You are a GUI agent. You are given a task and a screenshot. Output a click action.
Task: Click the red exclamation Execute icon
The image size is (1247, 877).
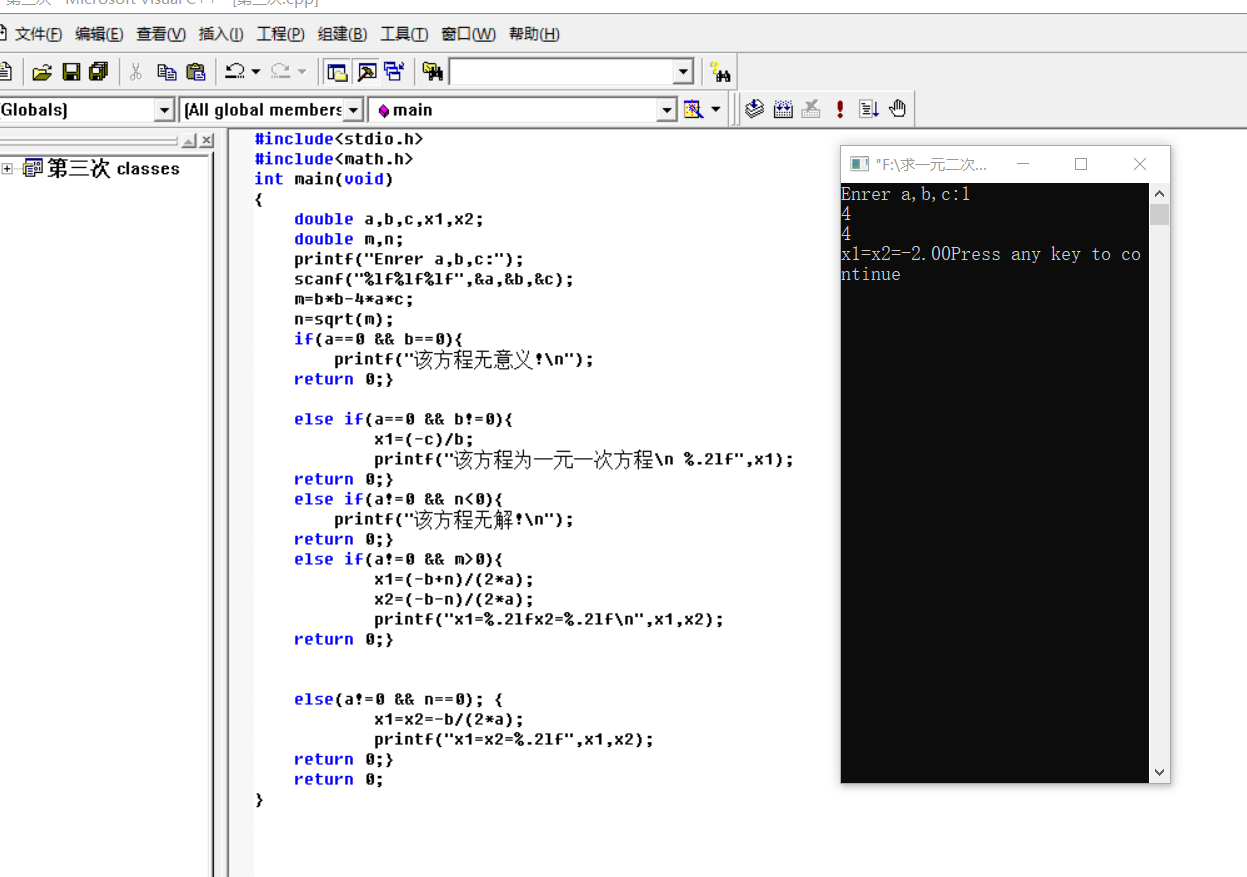(840, 109)
